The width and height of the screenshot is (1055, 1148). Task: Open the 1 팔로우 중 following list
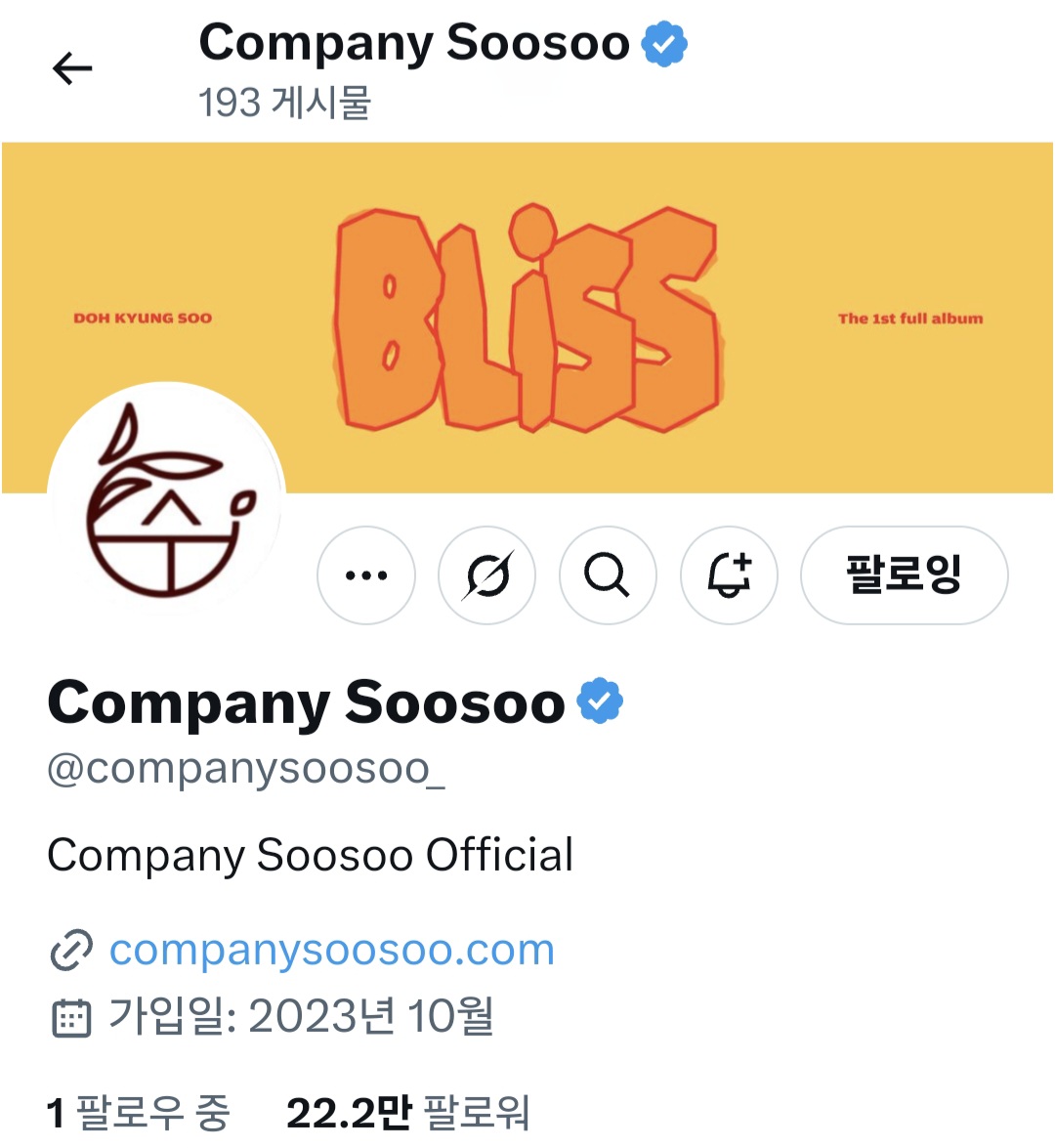[x=139, y=1112]
